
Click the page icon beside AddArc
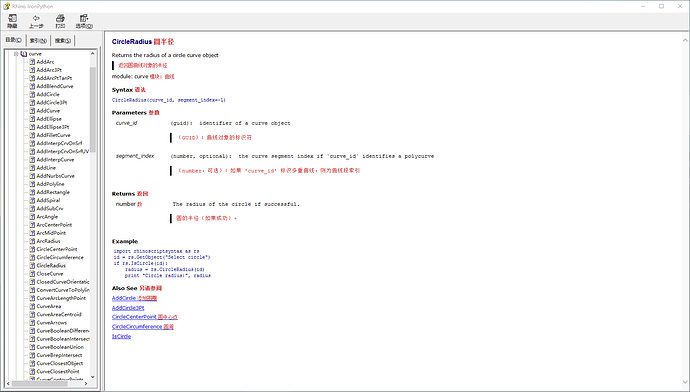coord(32,62)
